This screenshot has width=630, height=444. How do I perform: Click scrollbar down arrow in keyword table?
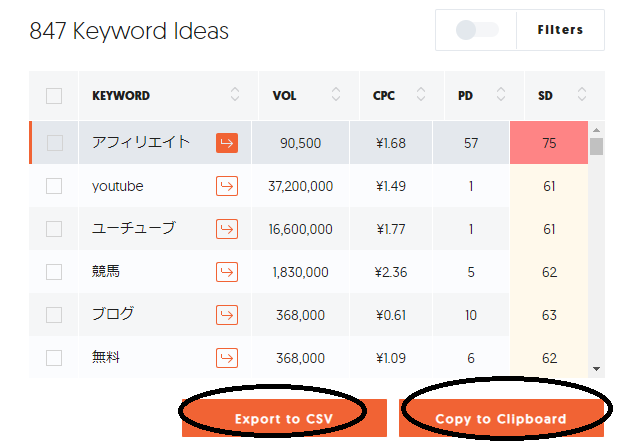pyautogui.click(x=597, y=369)
